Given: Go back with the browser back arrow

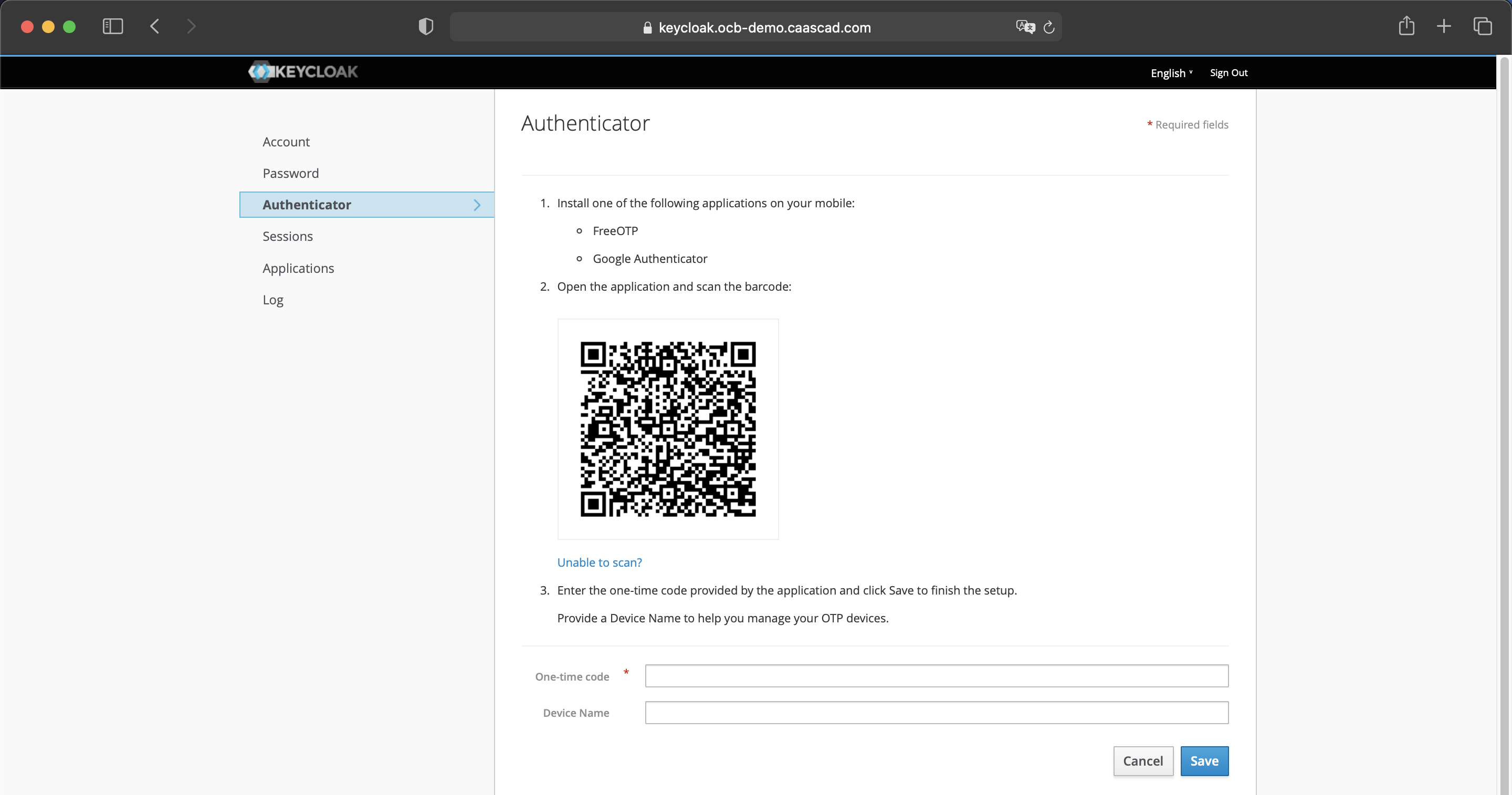Looking at the screenshot, I should (x=155, y=26).
